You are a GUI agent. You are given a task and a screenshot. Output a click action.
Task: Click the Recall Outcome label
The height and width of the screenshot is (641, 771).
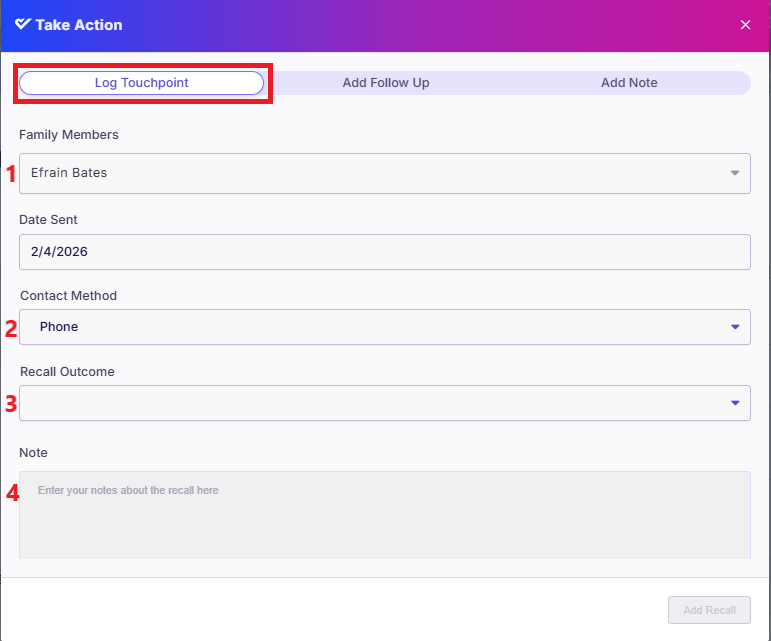(67, 372)
